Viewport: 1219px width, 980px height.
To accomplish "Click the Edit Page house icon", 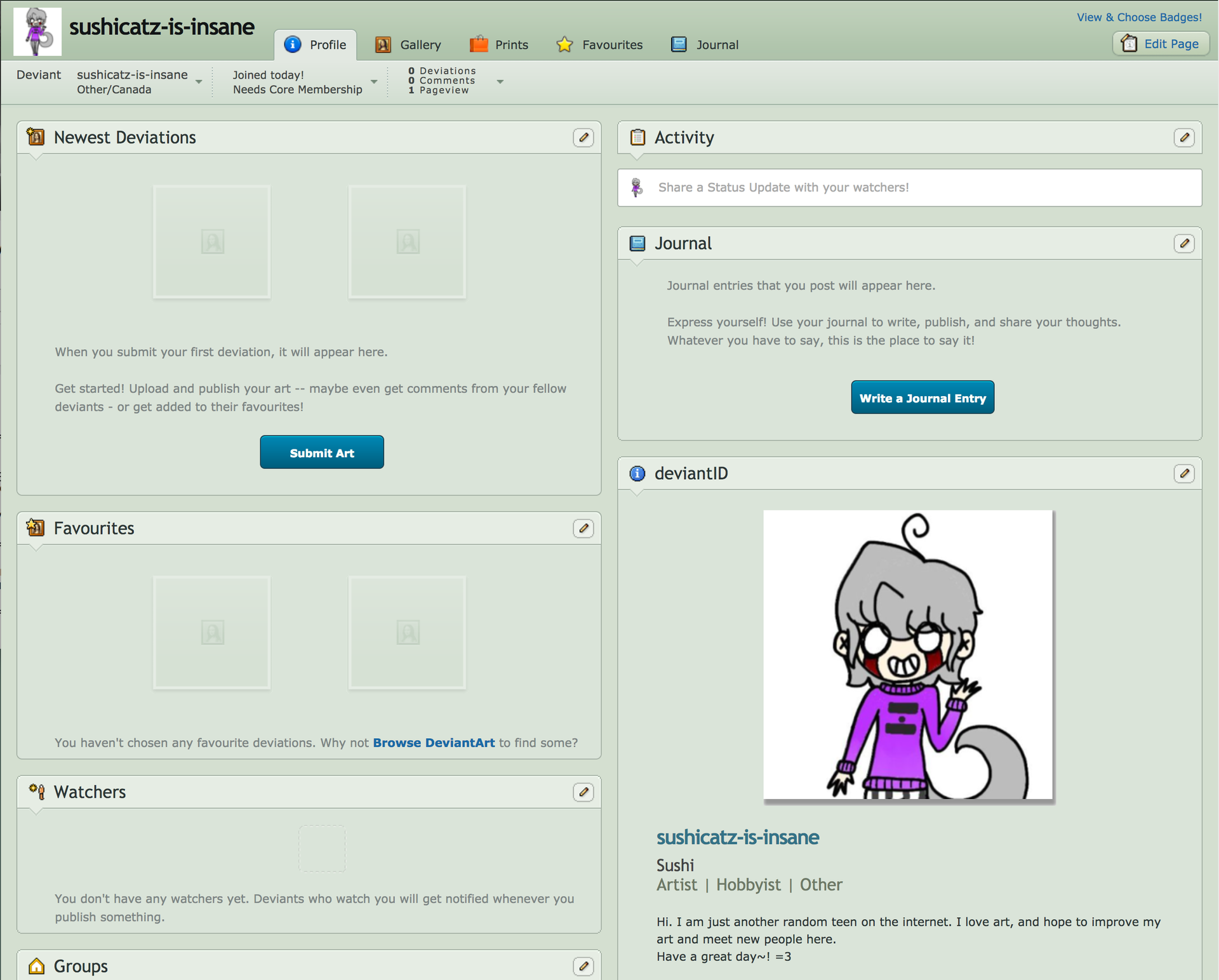I will coord(1129,43).
